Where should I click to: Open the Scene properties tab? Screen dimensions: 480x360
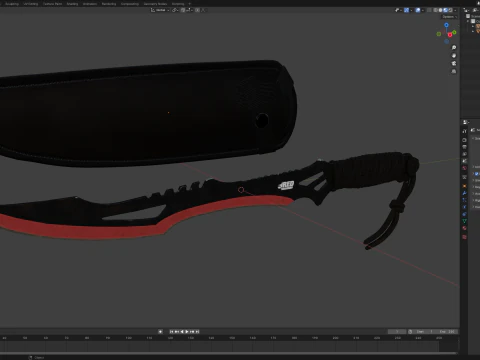(464, 161)
